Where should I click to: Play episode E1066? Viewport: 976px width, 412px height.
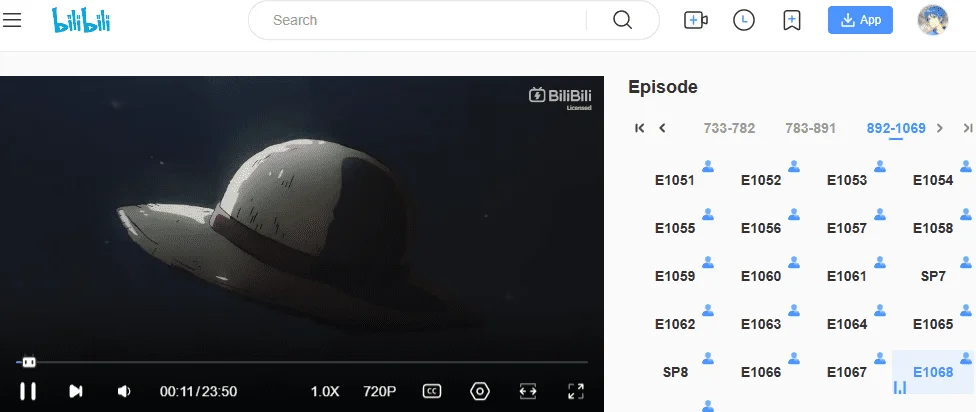click(761, 372)
